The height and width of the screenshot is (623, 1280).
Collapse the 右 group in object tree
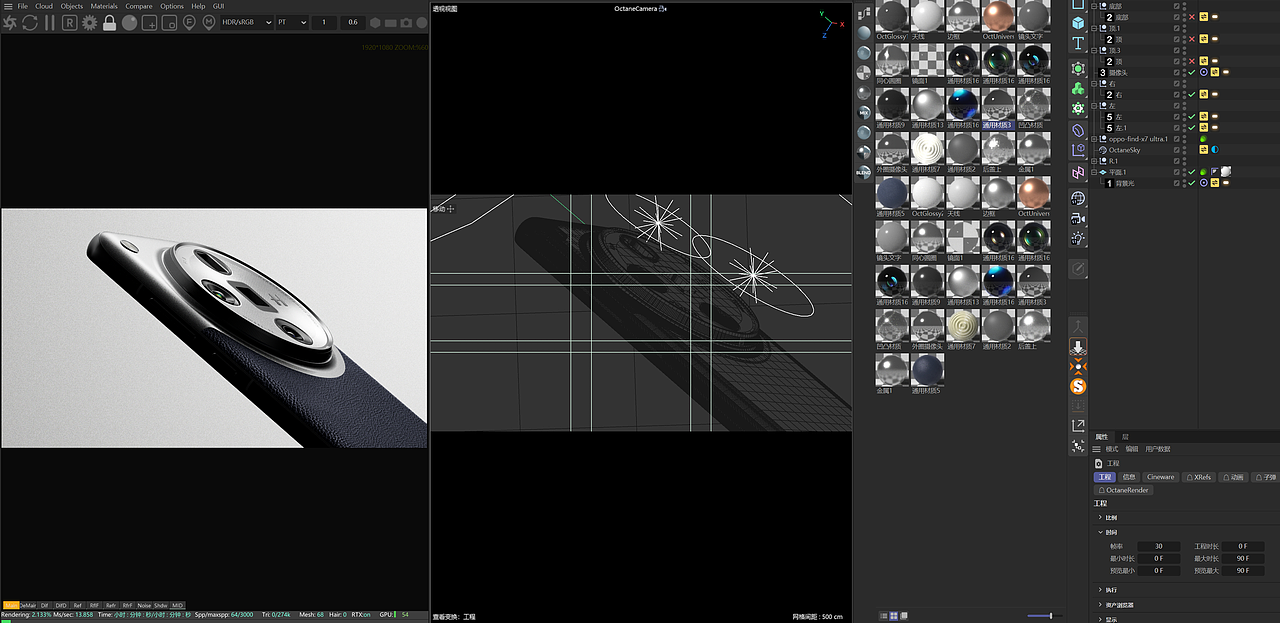pos(1094,84)
